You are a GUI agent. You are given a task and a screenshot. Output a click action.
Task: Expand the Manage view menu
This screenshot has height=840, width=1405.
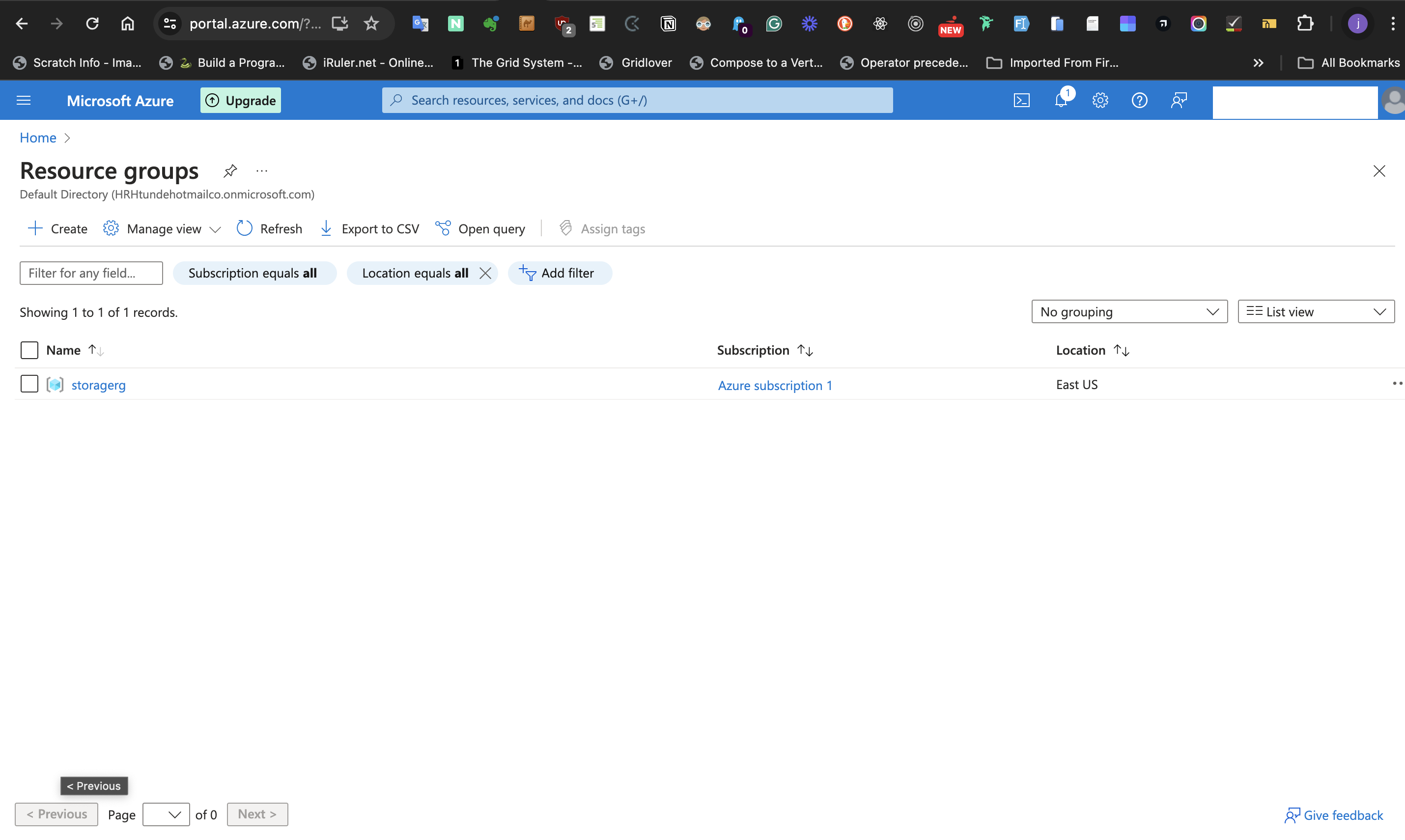[x=161, y=228]
